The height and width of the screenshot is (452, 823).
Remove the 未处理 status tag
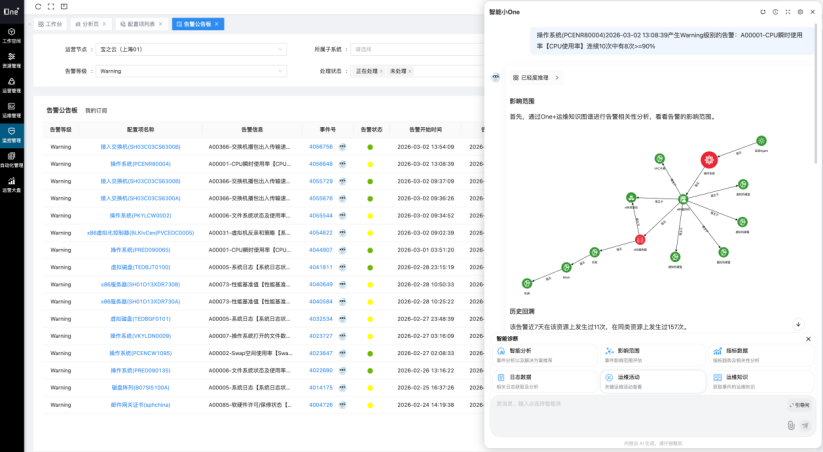point(410,71)
